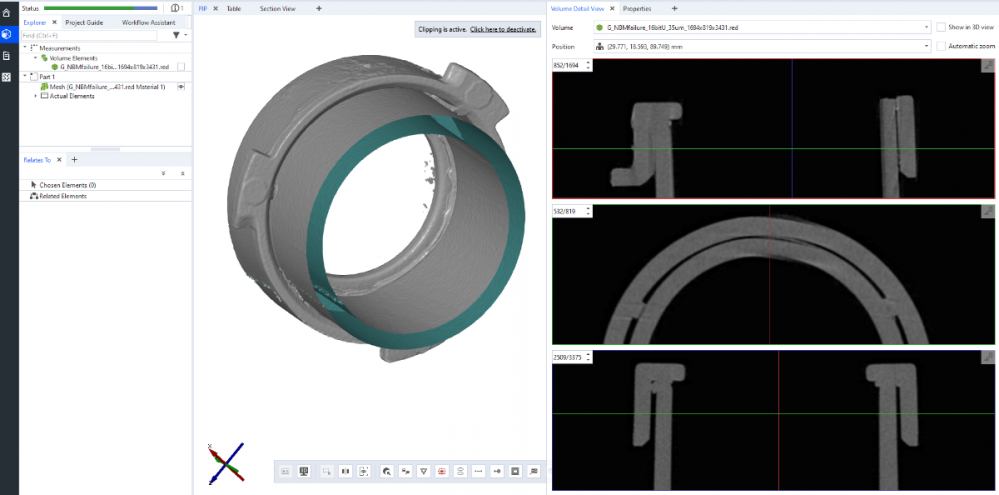Toggle visibility eye of the Mesh element
This screenshot has height=495, width=999.
pyautogui.click(x=181, y=87)
